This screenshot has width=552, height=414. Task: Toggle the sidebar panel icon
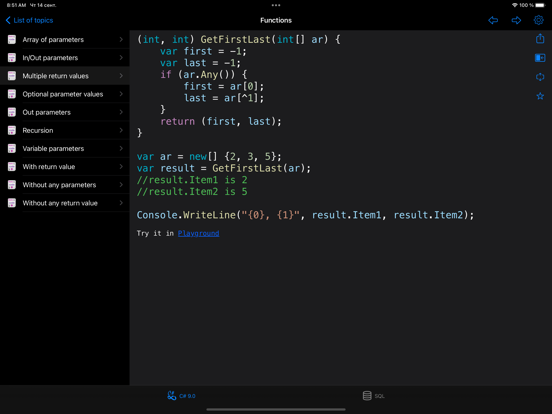point(540,58)
